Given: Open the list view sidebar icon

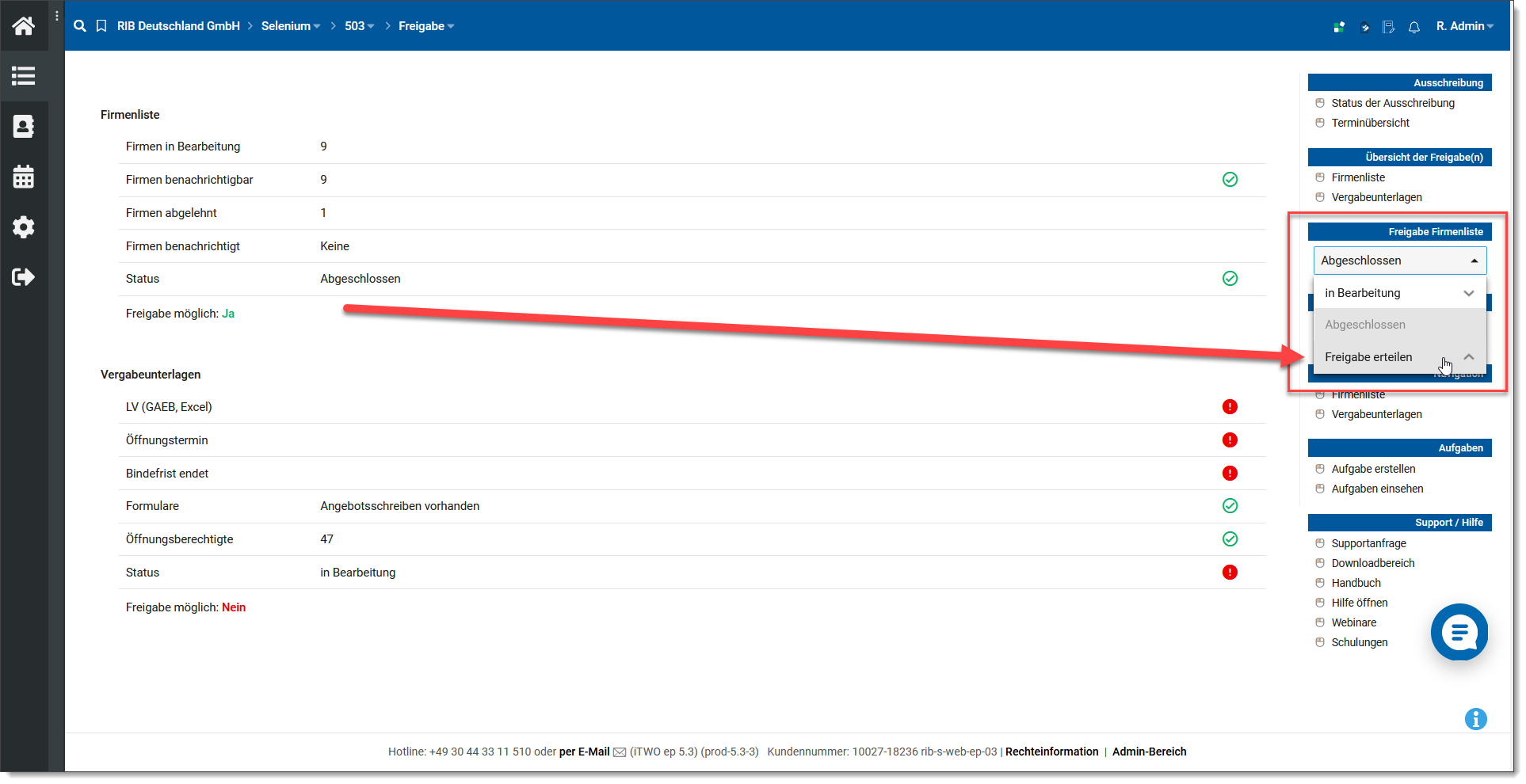Looking at the screenshot, I should [24, 76].
